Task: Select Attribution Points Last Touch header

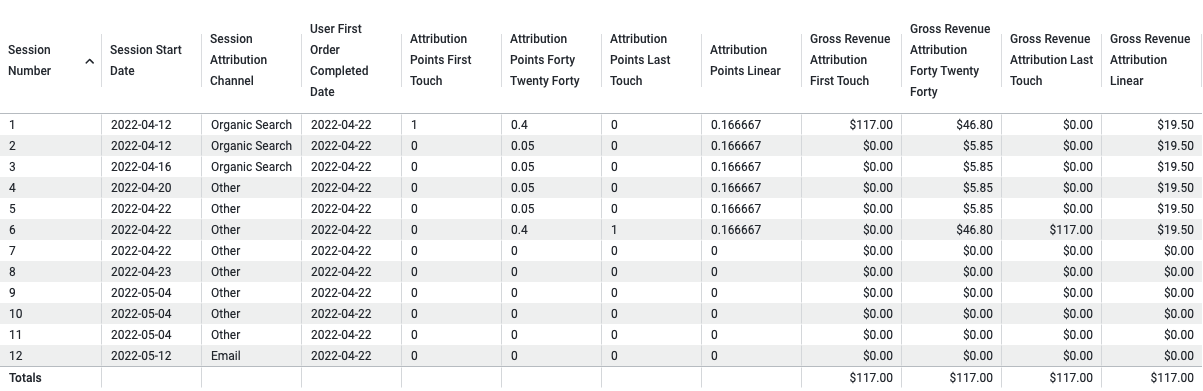Action: pos(641,60)
